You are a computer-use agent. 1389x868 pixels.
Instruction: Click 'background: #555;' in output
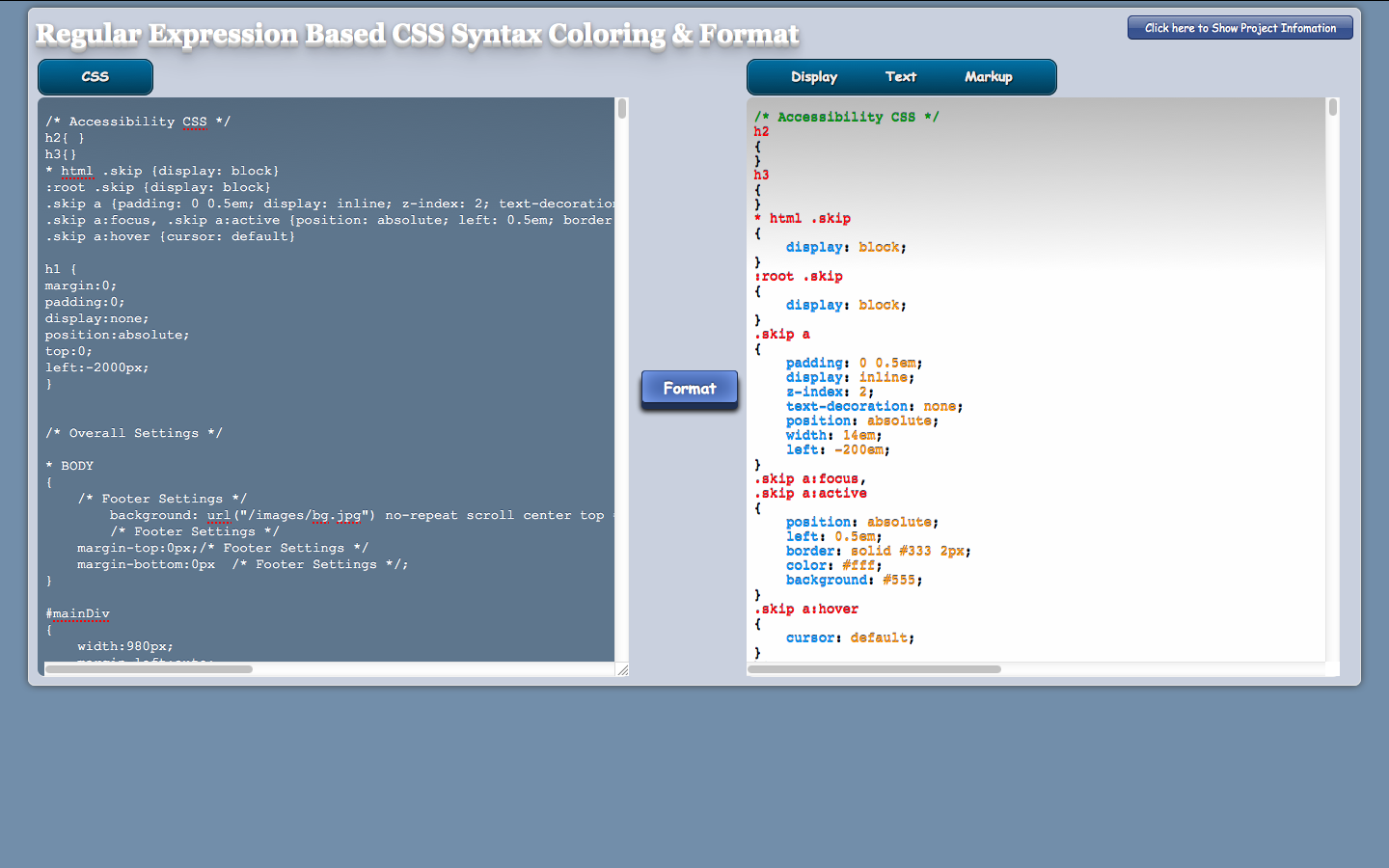[854, 580]
